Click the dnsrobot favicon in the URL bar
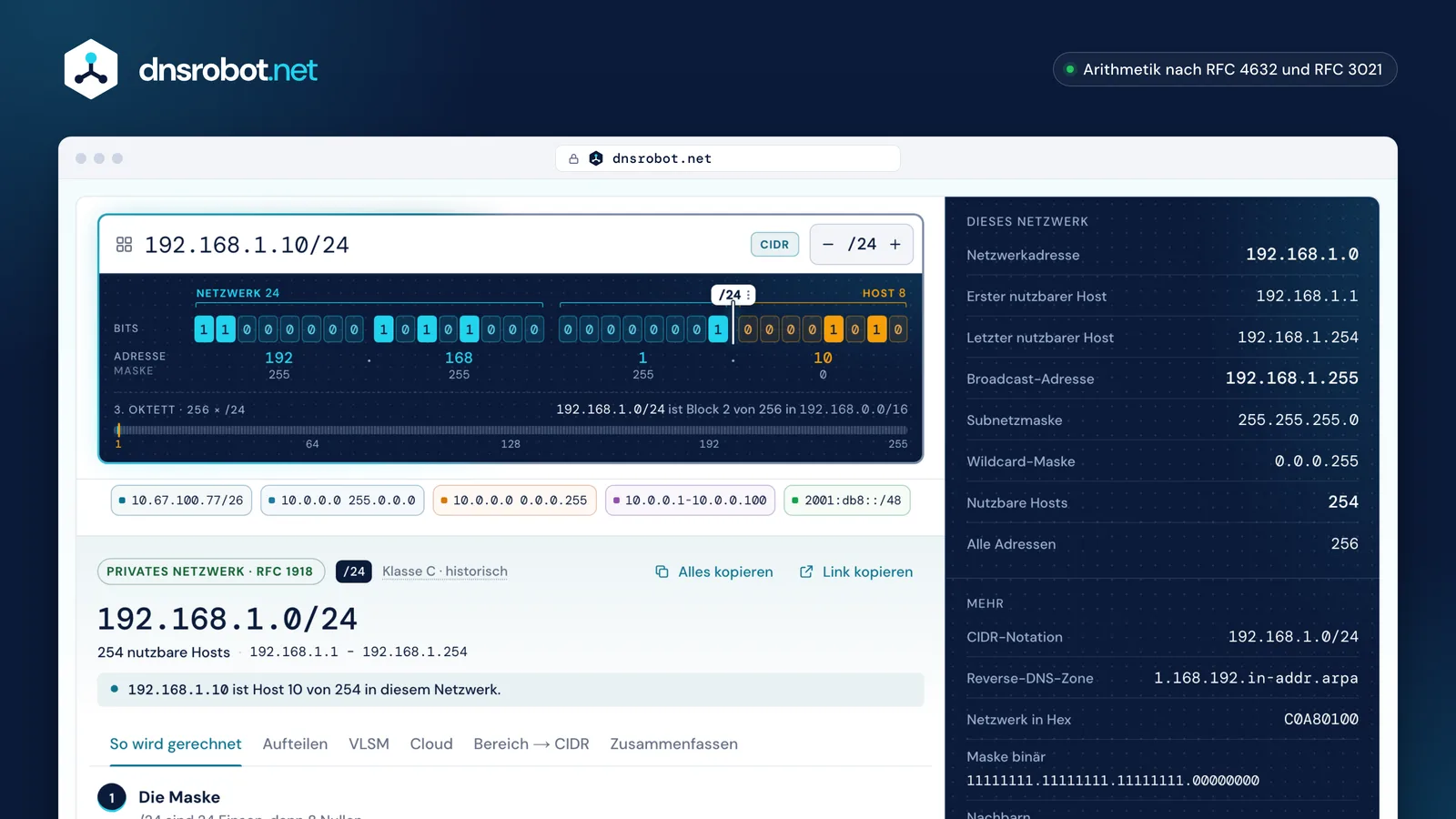Viewport: 1456px width, 819px height. click(596, 158)
